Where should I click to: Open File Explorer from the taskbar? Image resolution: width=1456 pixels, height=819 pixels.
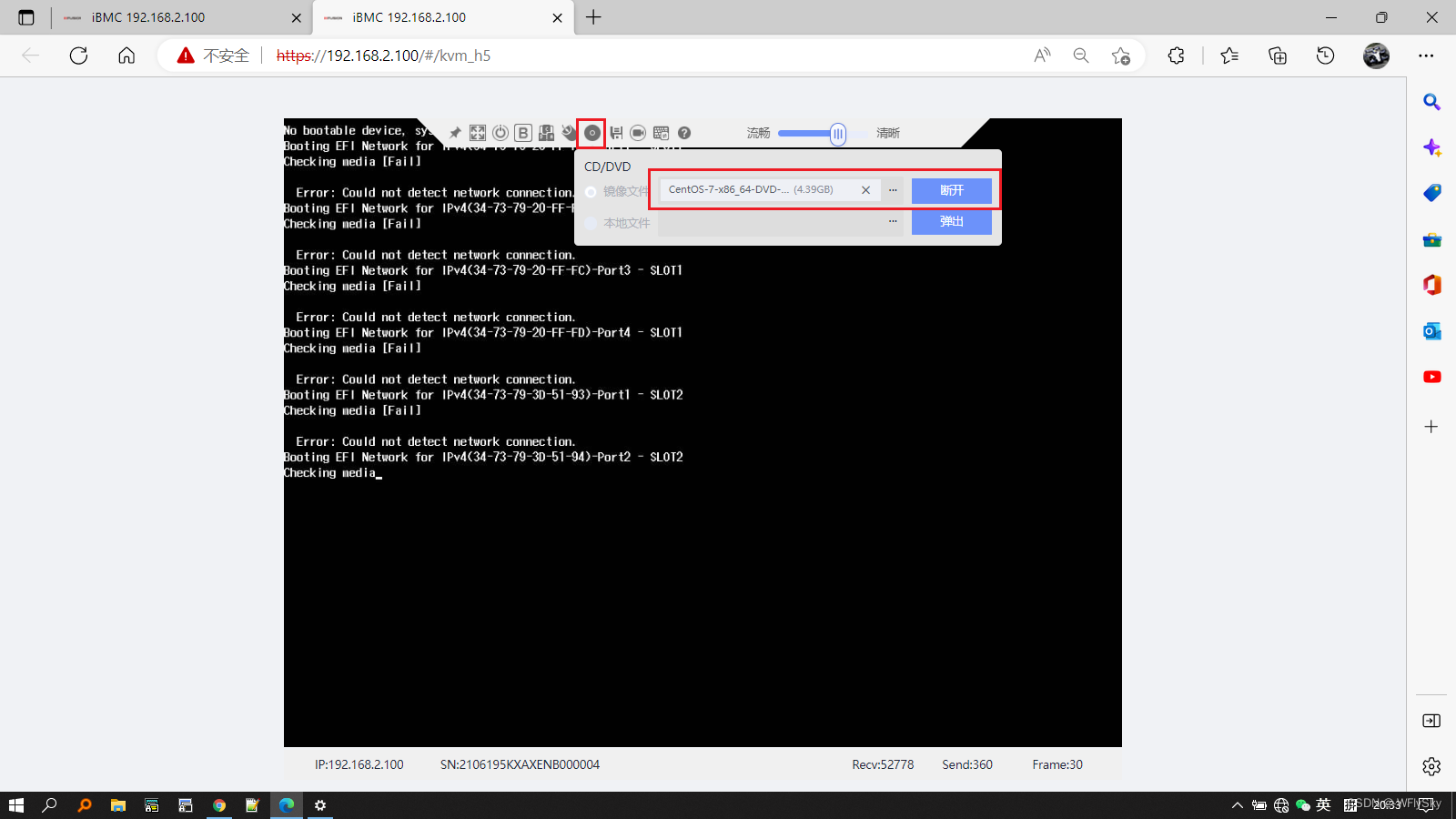(x=118, y=805)
